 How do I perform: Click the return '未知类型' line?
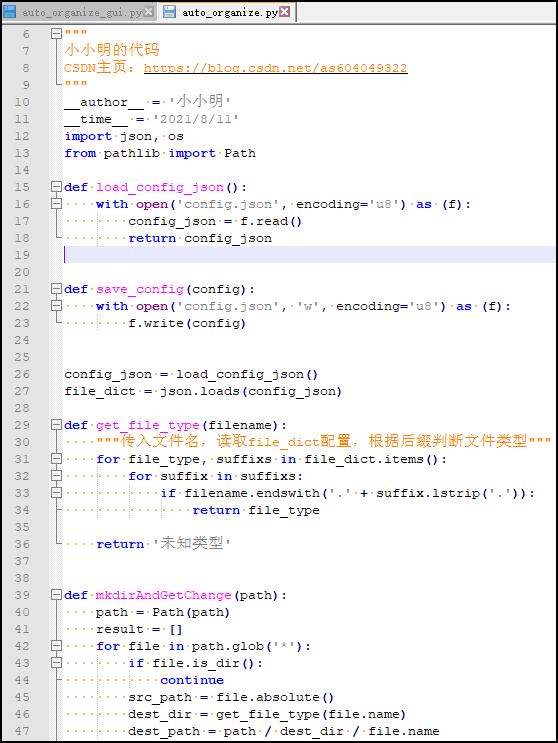point(163,544)
